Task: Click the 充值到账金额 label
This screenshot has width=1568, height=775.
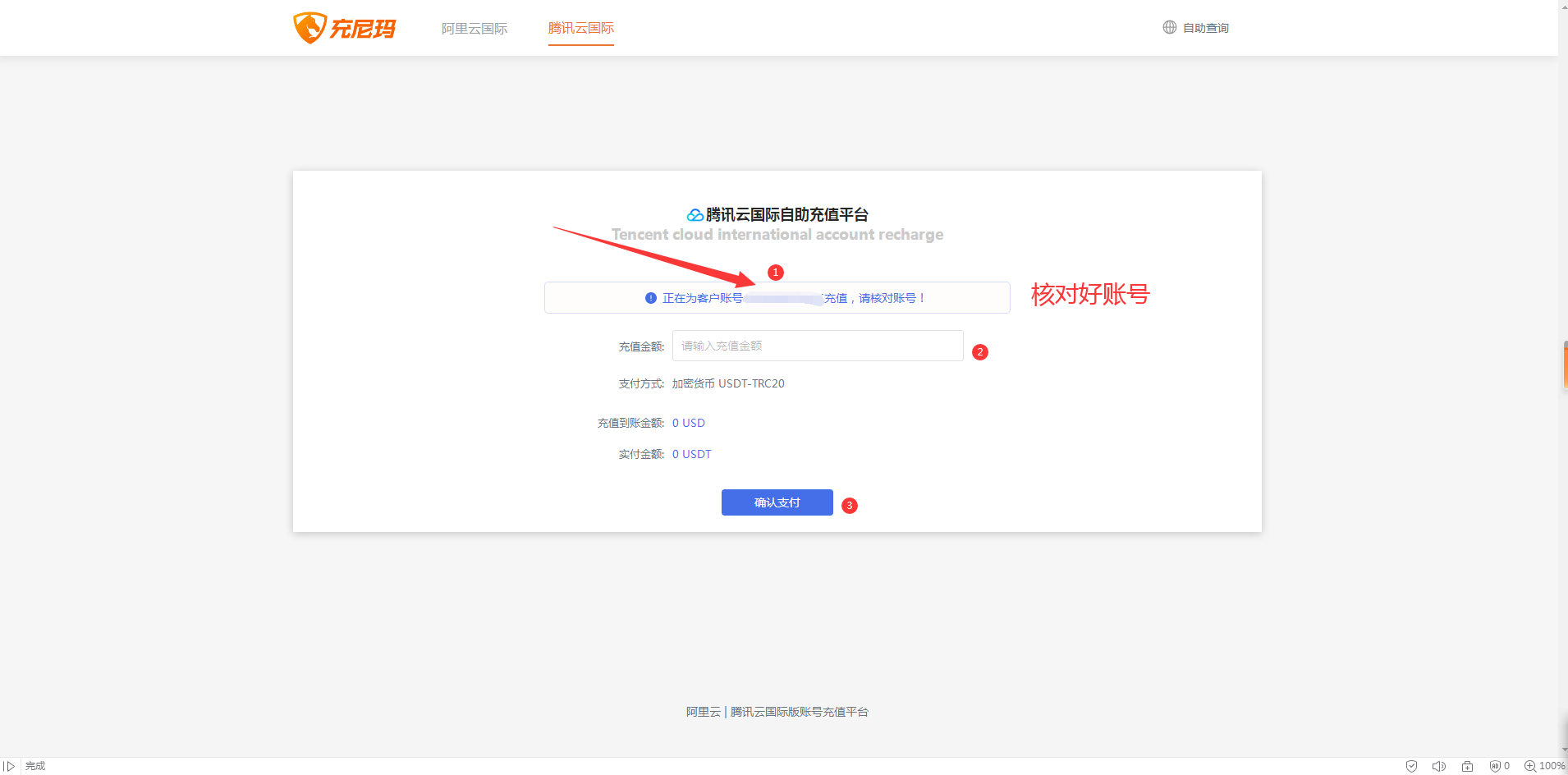Action: coord(630,423)
